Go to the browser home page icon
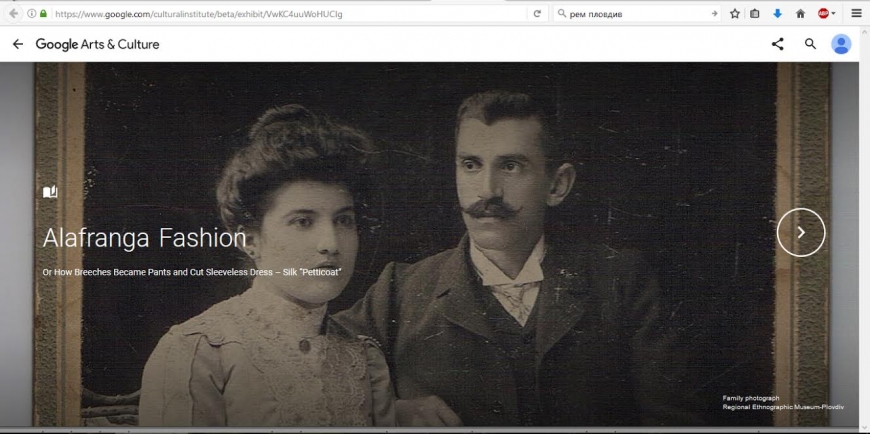Screen dimensions: 870x434 (x=800, y=13)
